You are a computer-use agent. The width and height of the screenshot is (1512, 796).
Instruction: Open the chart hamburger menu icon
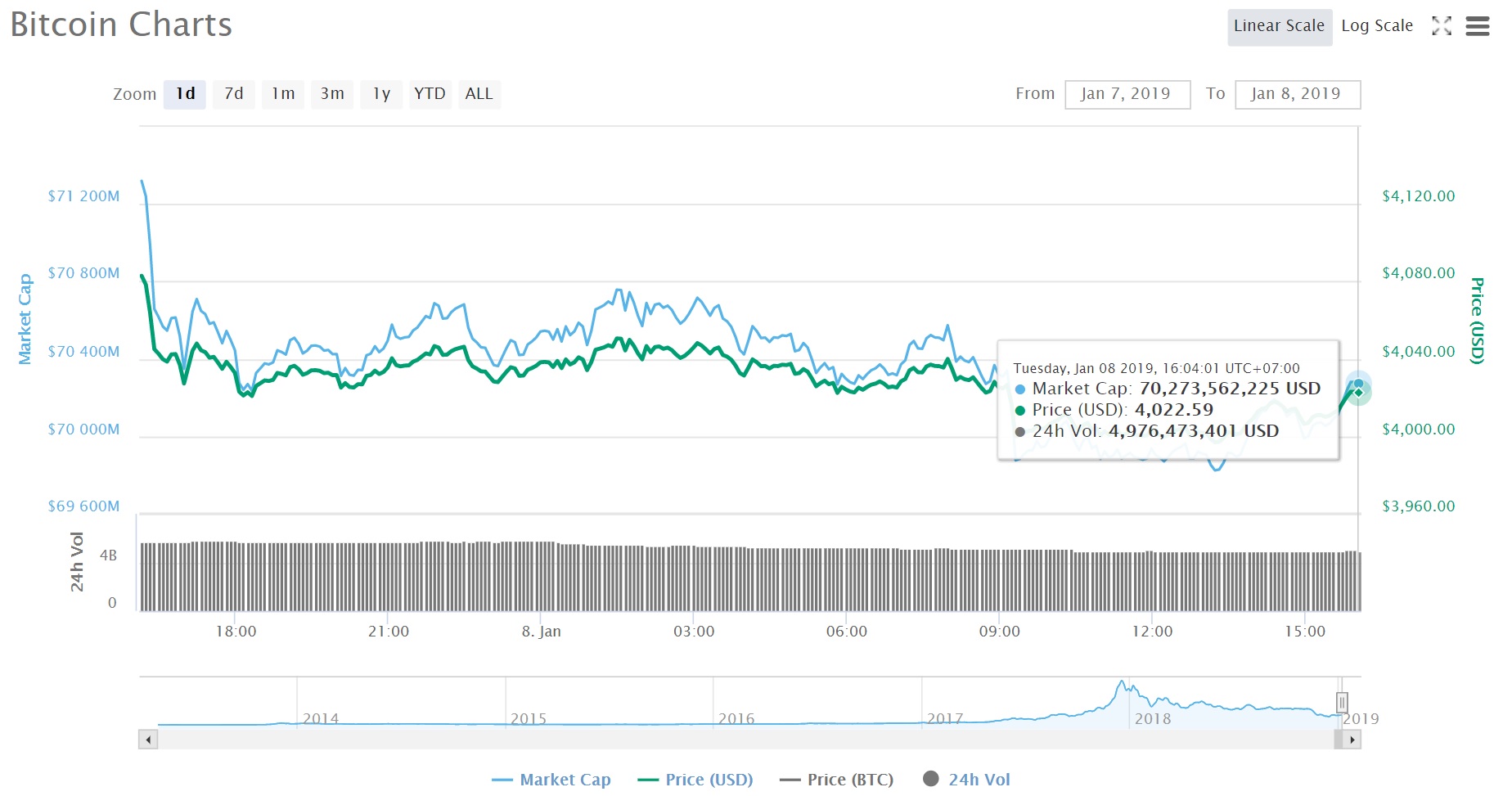tap(1477, 26)
